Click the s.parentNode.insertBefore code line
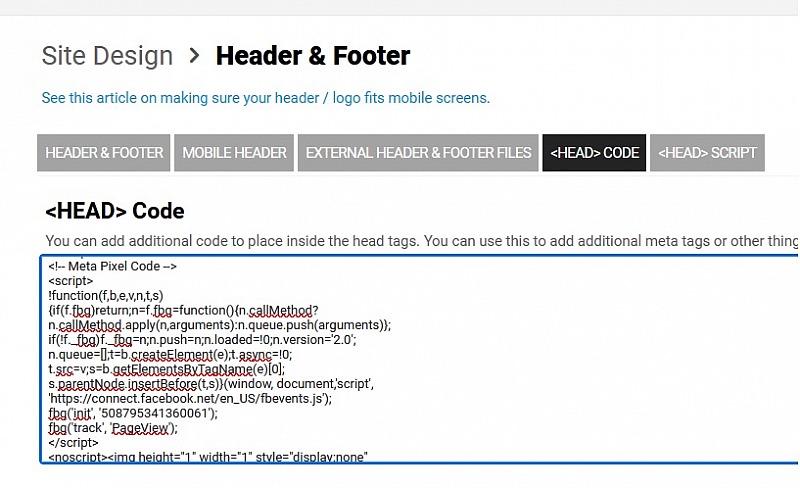 (211, 384)
